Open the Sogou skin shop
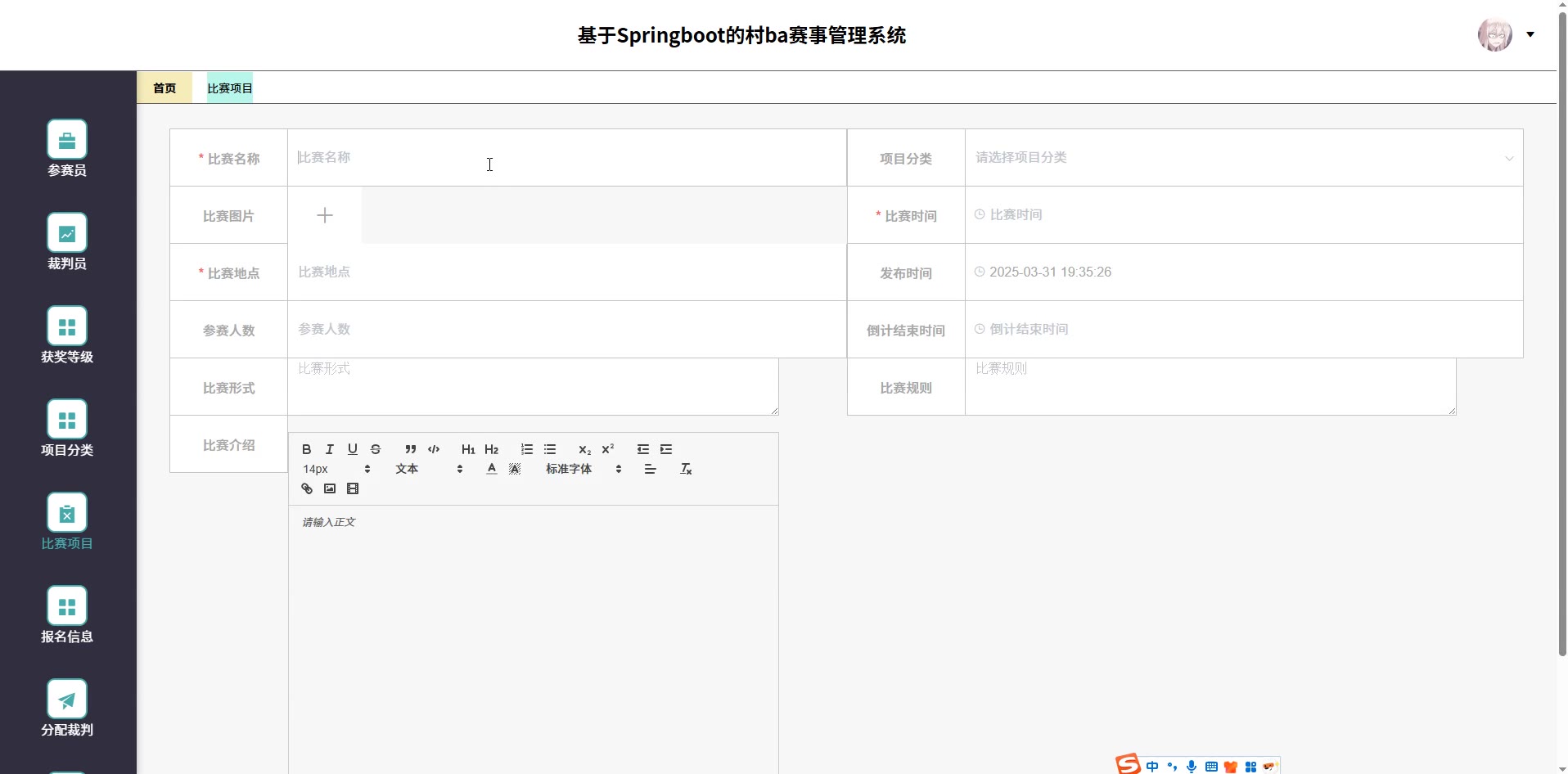Viewport: 1568px width, 774px height. click(x=1231, y=767)
